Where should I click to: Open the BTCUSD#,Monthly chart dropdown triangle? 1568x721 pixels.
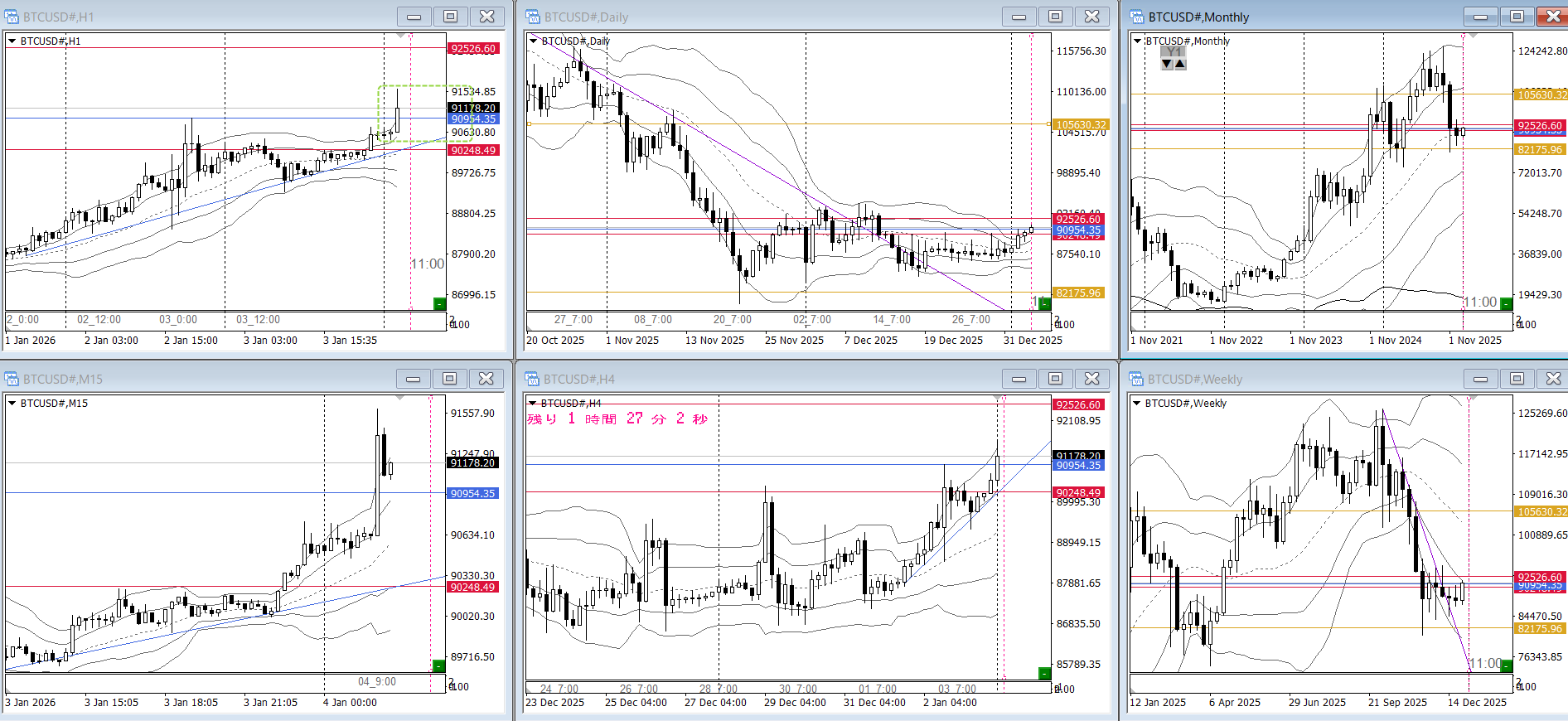click(x=1137, y=41)
